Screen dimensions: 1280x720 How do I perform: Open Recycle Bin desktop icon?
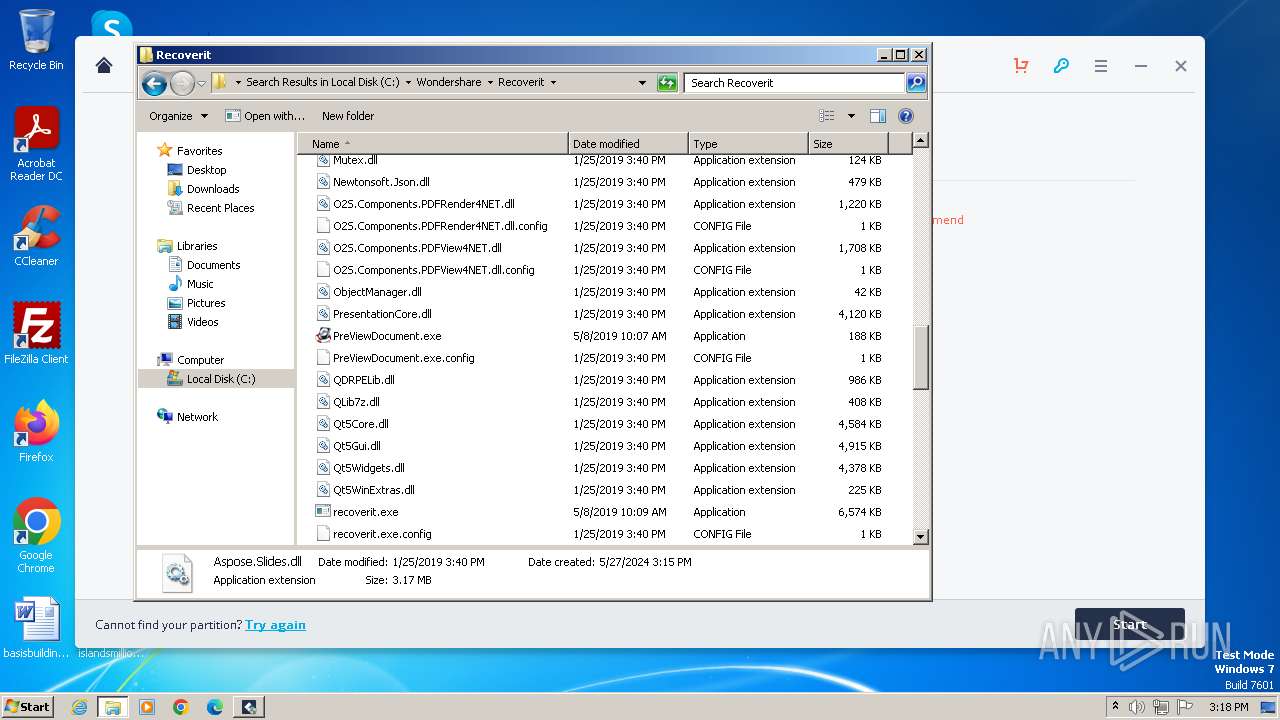pyautogui.click(x=36, y=40)
